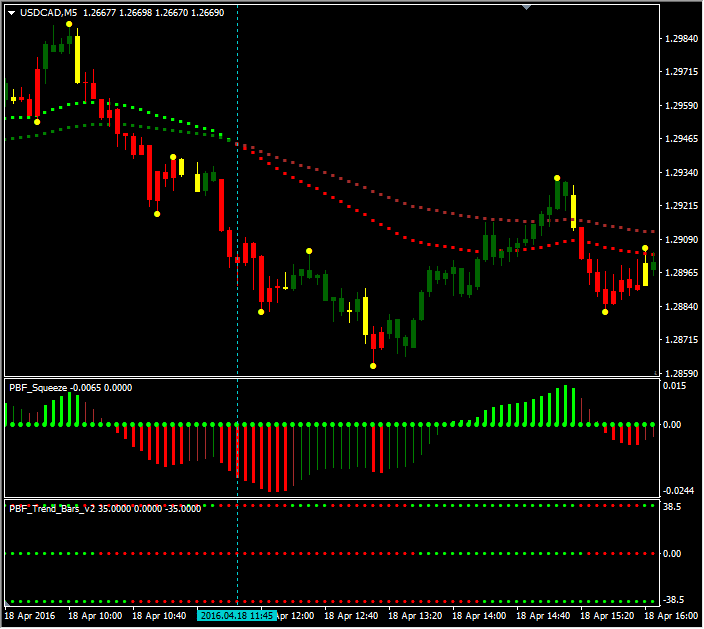The image size is (704, 629).
Task: Click the 1.29715 price scale label
Action: 681,72
